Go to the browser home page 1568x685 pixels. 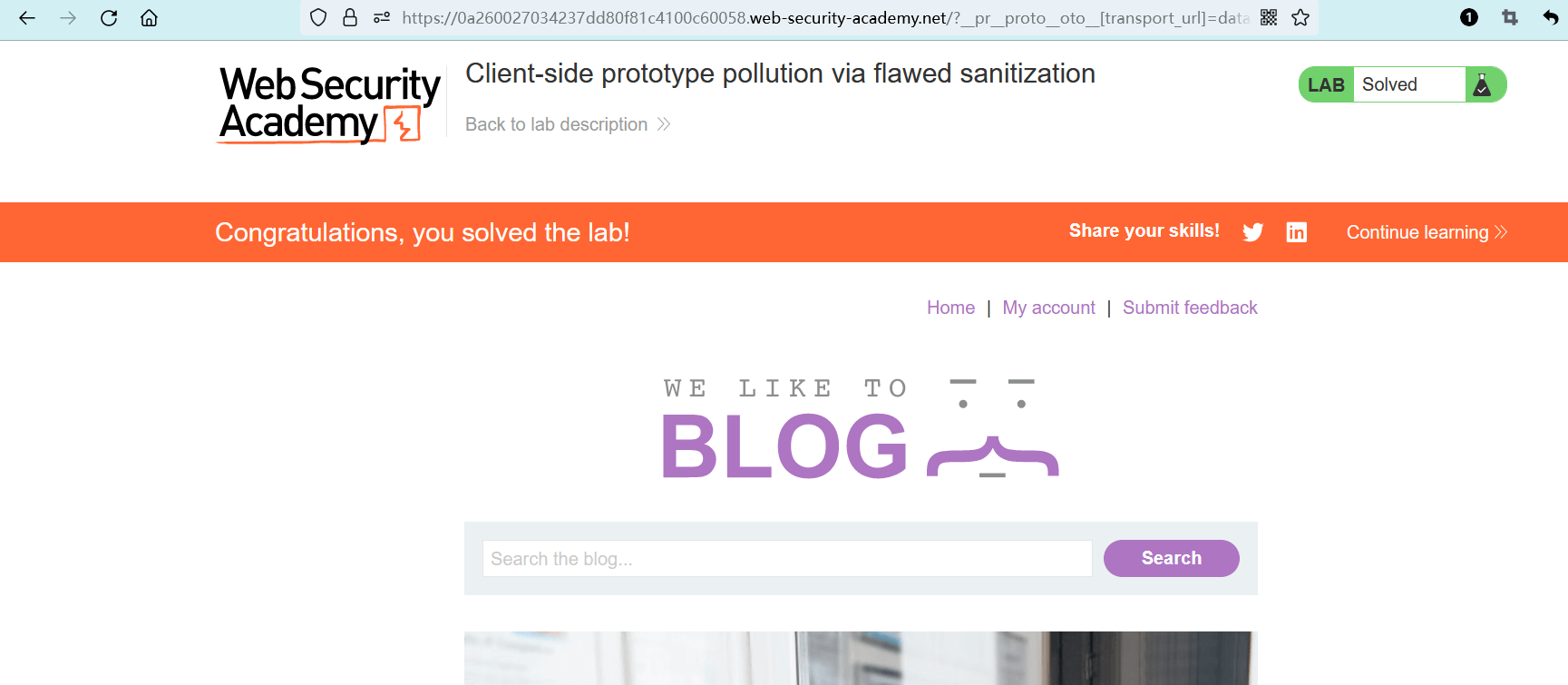(149, 18)
